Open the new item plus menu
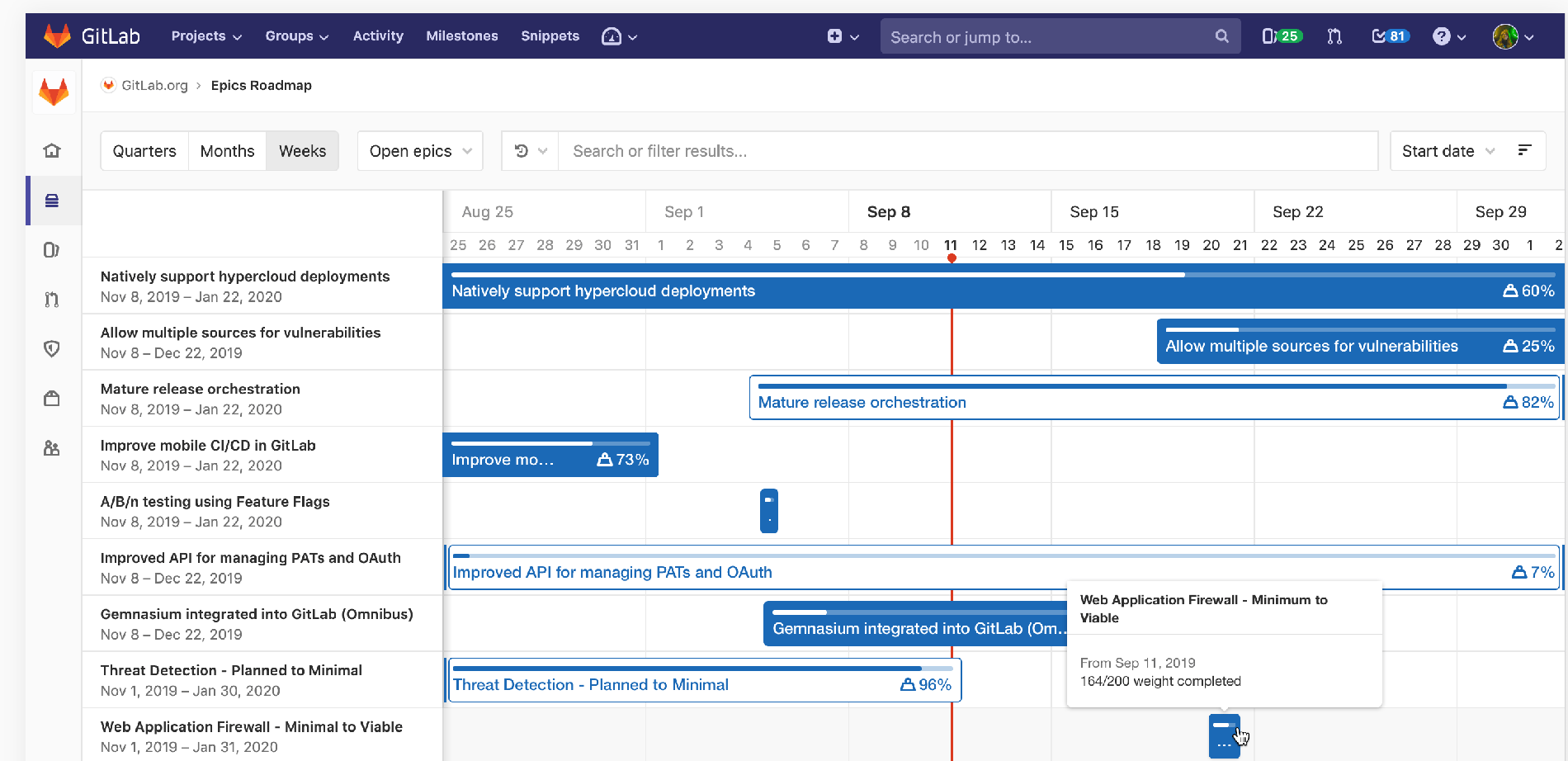The width and height of the screenshot is (1568, 761). click(x=843, y=36)
